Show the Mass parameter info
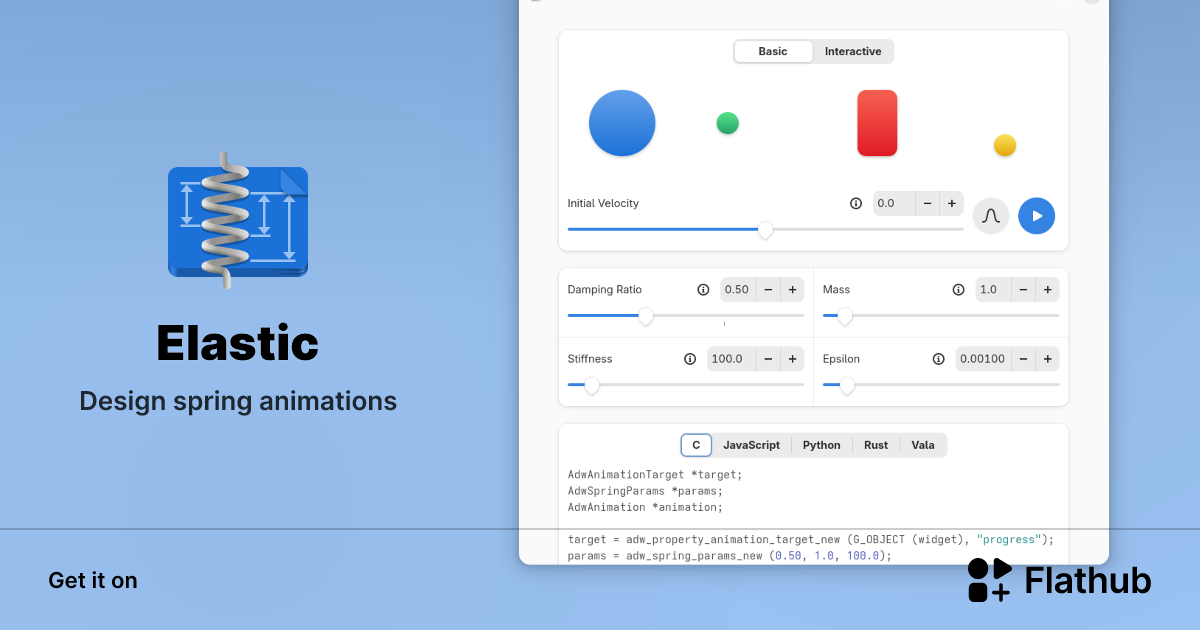1200x630 pixels. 958,289
